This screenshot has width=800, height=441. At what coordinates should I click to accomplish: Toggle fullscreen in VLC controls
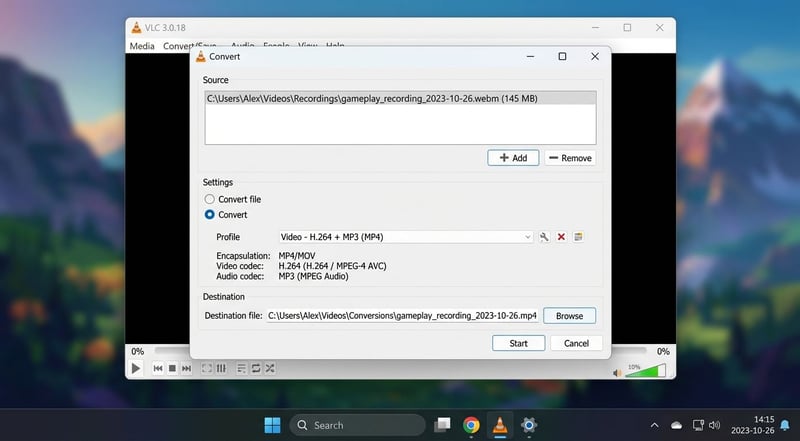(207, 368)
